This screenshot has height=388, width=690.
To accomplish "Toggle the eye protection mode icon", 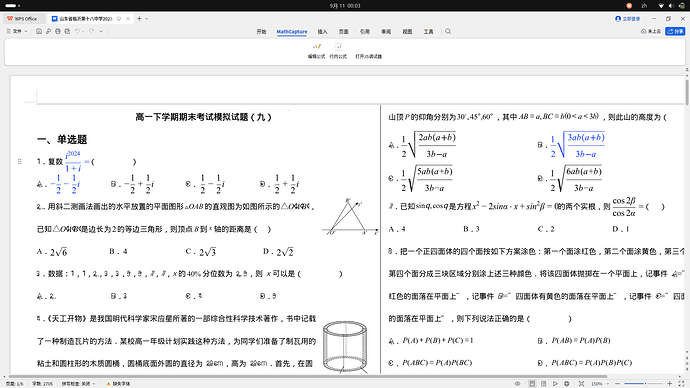I will coord(518,384).
